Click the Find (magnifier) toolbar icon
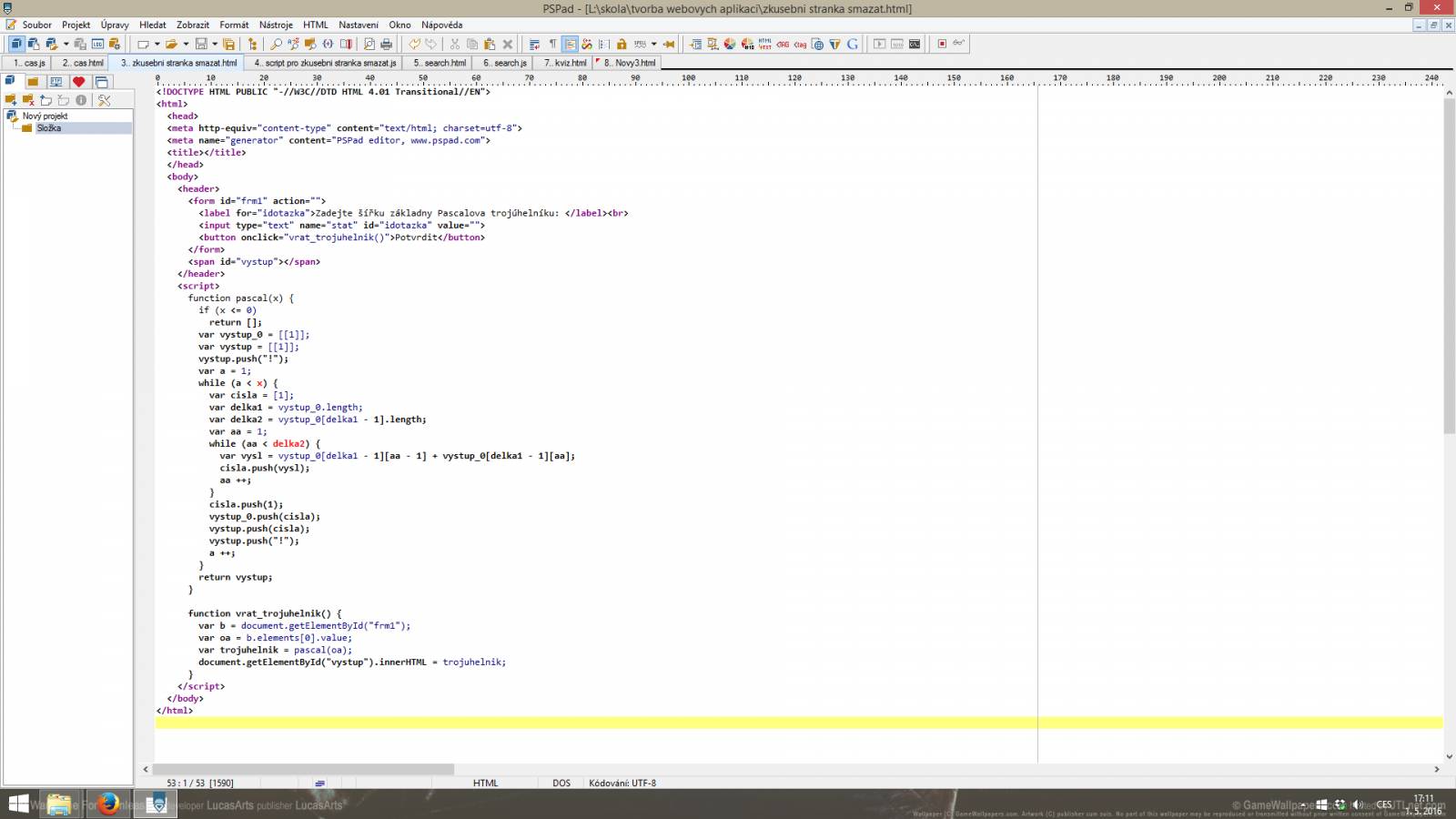 (x=276, y=44)
